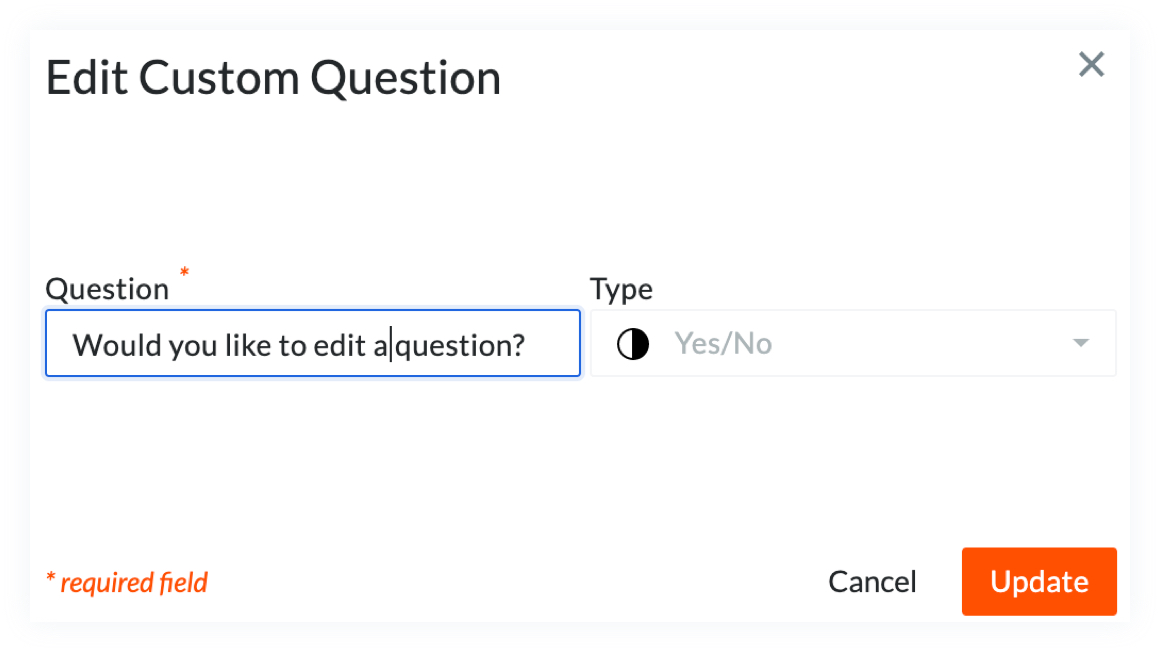Click the dropdown chevron on the Type field
Image resolution: width=1160 pixels, height=652 pixels.
point(1080,343)
